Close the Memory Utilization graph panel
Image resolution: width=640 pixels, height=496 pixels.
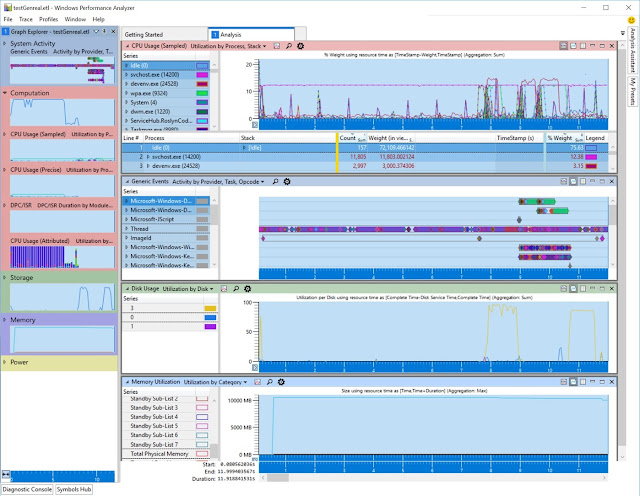(x=612, y=382)
